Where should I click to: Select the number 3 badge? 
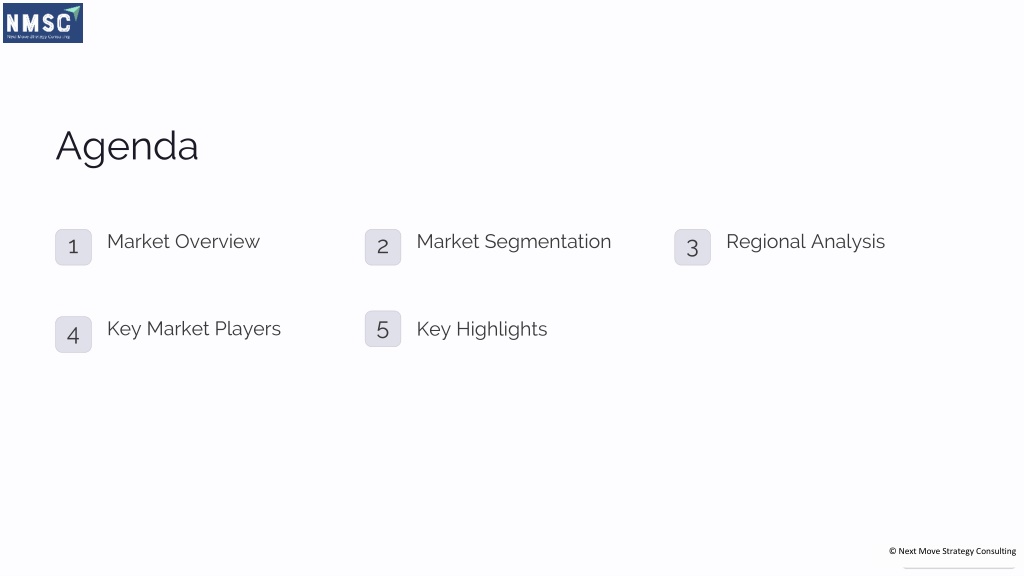[x=692, y=247]
